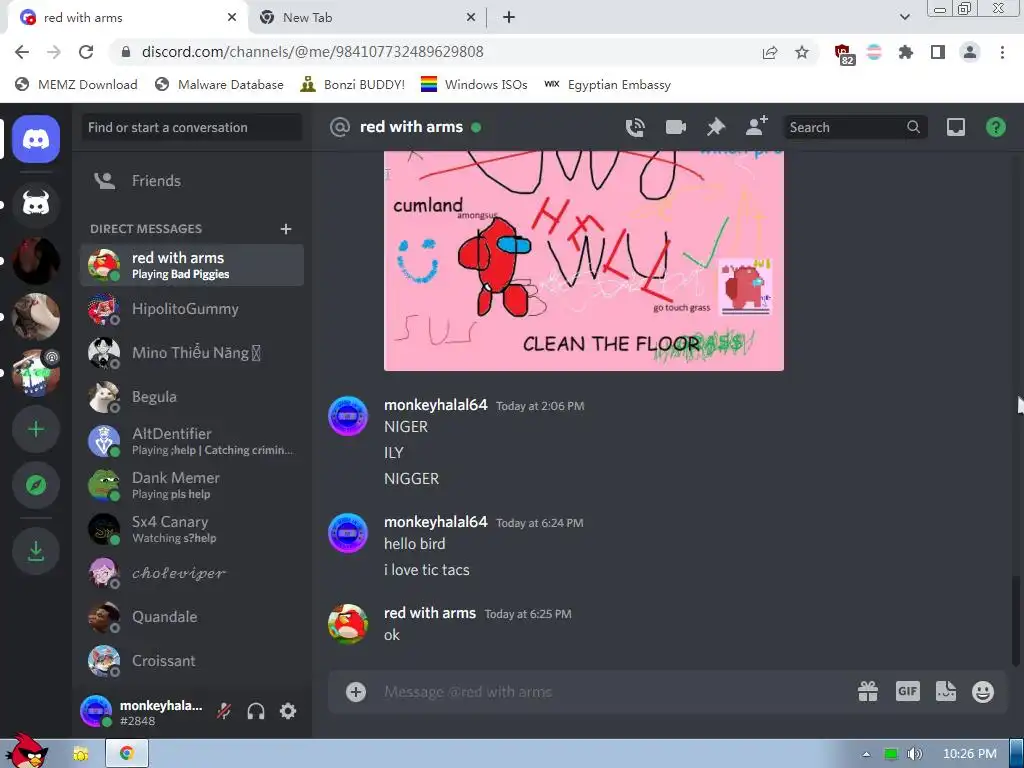Unmute the microphone
This screenshot has width=1024, height=768.
point(224,711)
